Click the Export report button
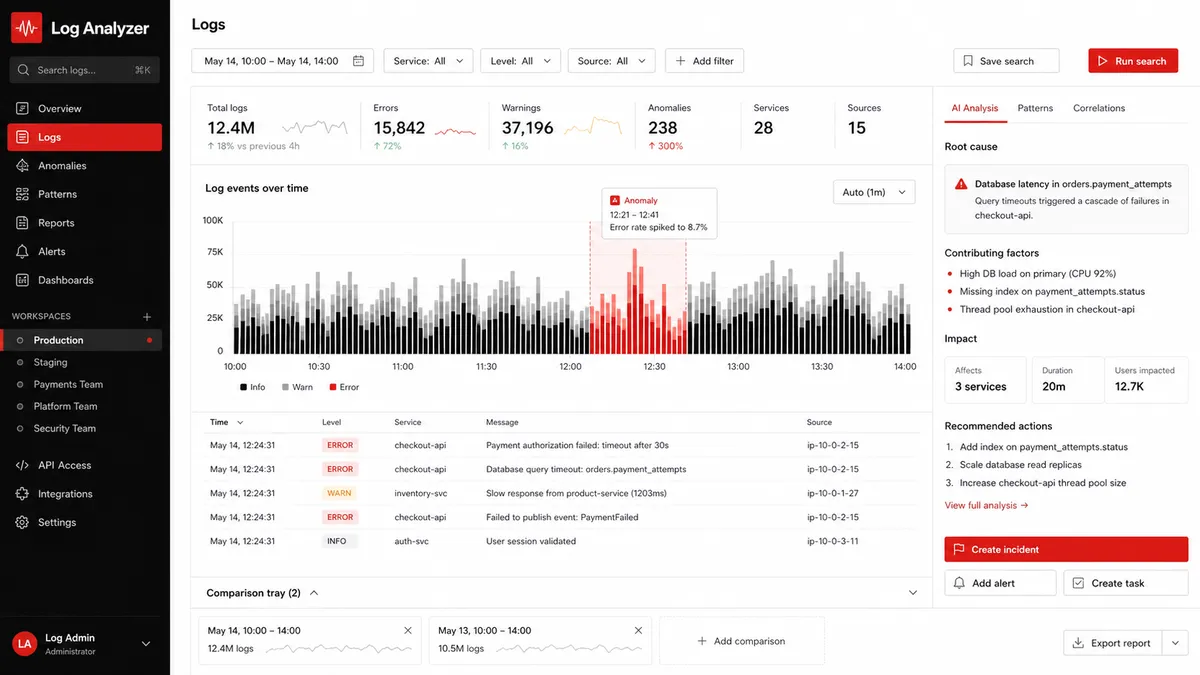 coord(1112,643)
